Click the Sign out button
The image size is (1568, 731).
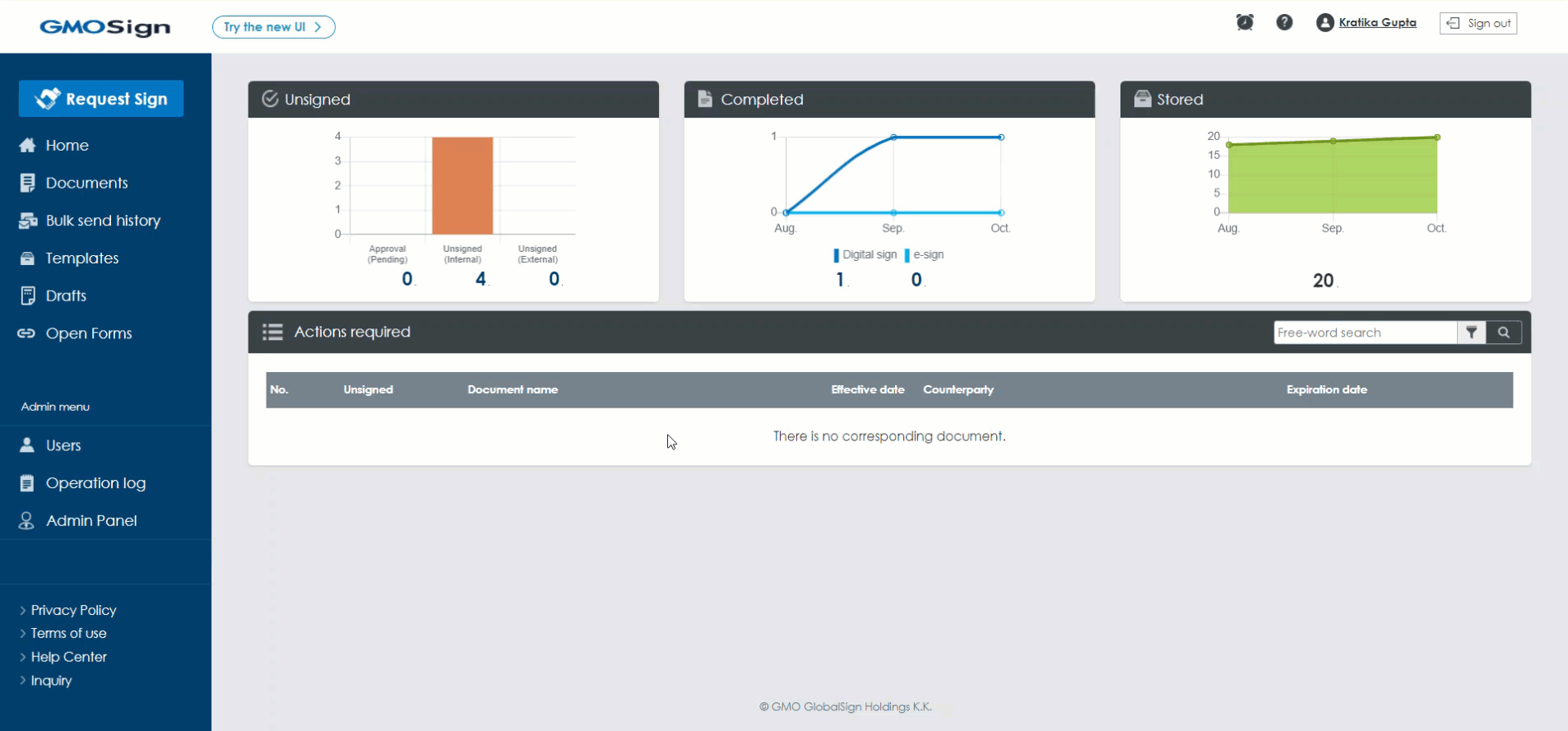point(1478,23)
